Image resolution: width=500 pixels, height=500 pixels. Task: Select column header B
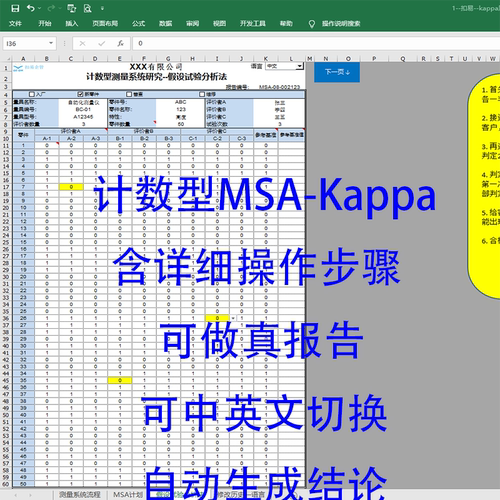click(x=47, y=59)
